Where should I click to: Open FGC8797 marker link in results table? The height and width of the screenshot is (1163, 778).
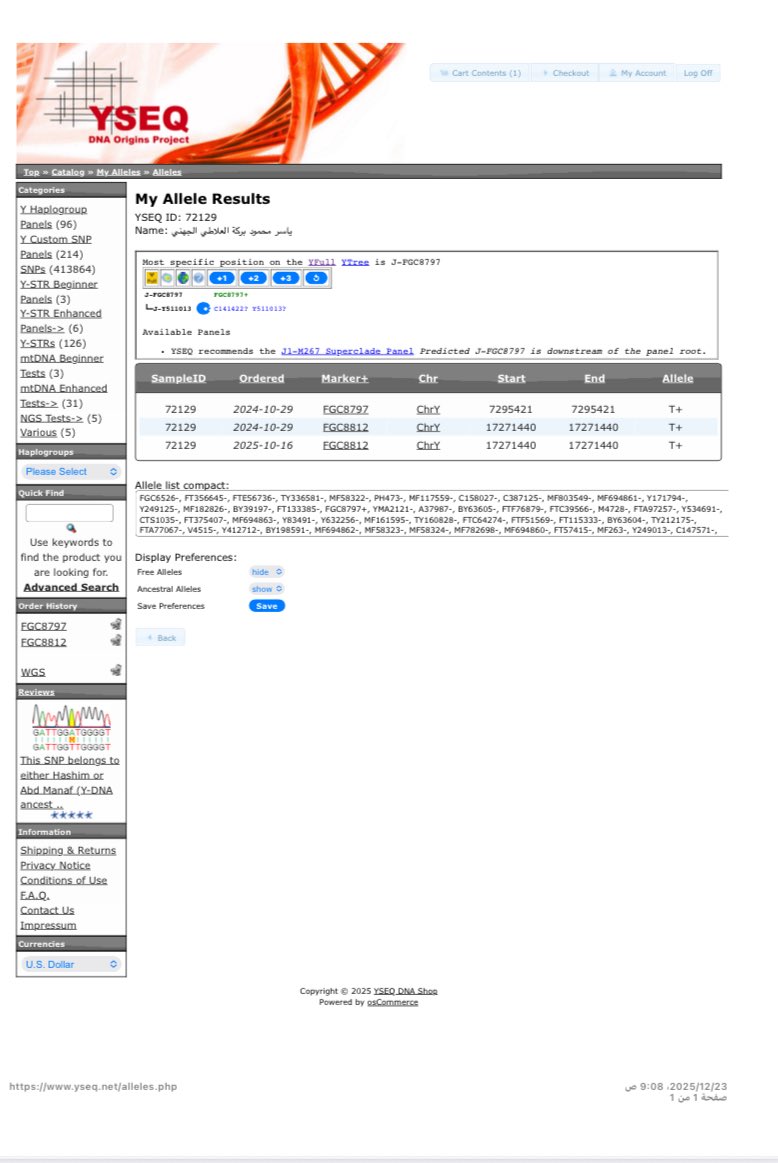pyautogui.click(x=346, y=409)
